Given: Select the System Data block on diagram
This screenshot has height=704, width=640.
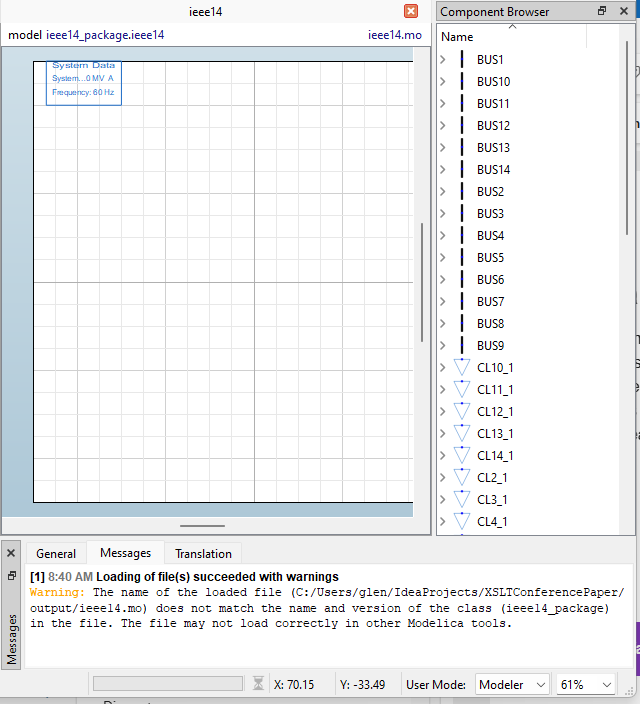Looking at the screenshot, I should pos(84,84).
